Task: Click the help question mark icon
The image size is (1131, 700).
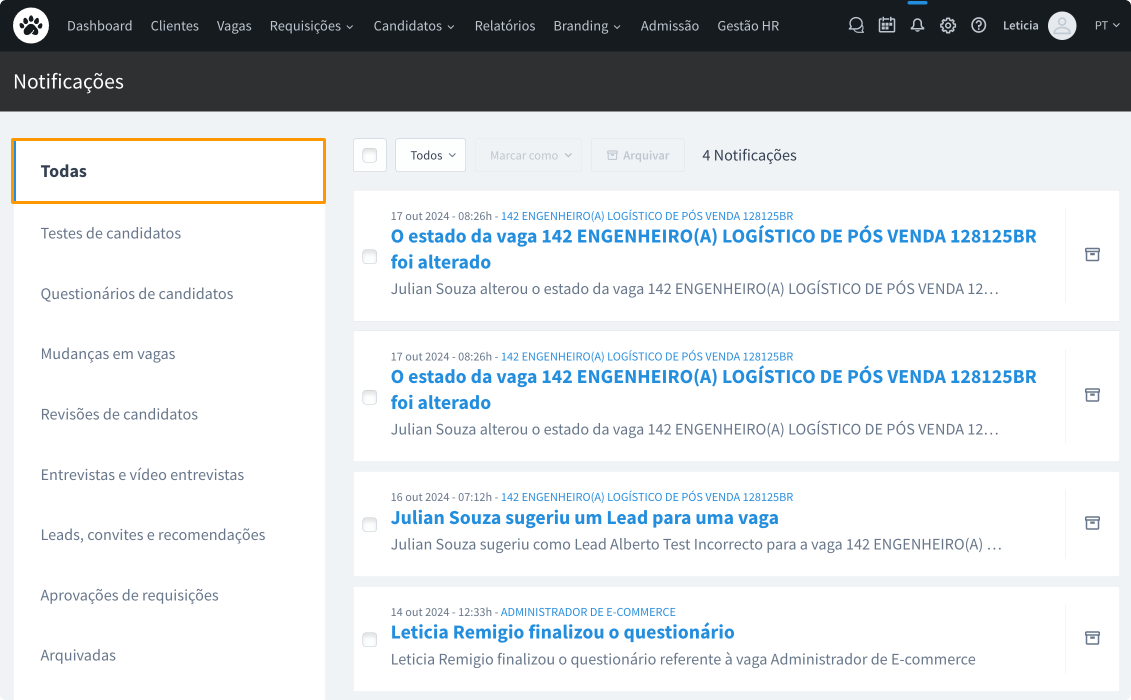Action: pos(979,26)
